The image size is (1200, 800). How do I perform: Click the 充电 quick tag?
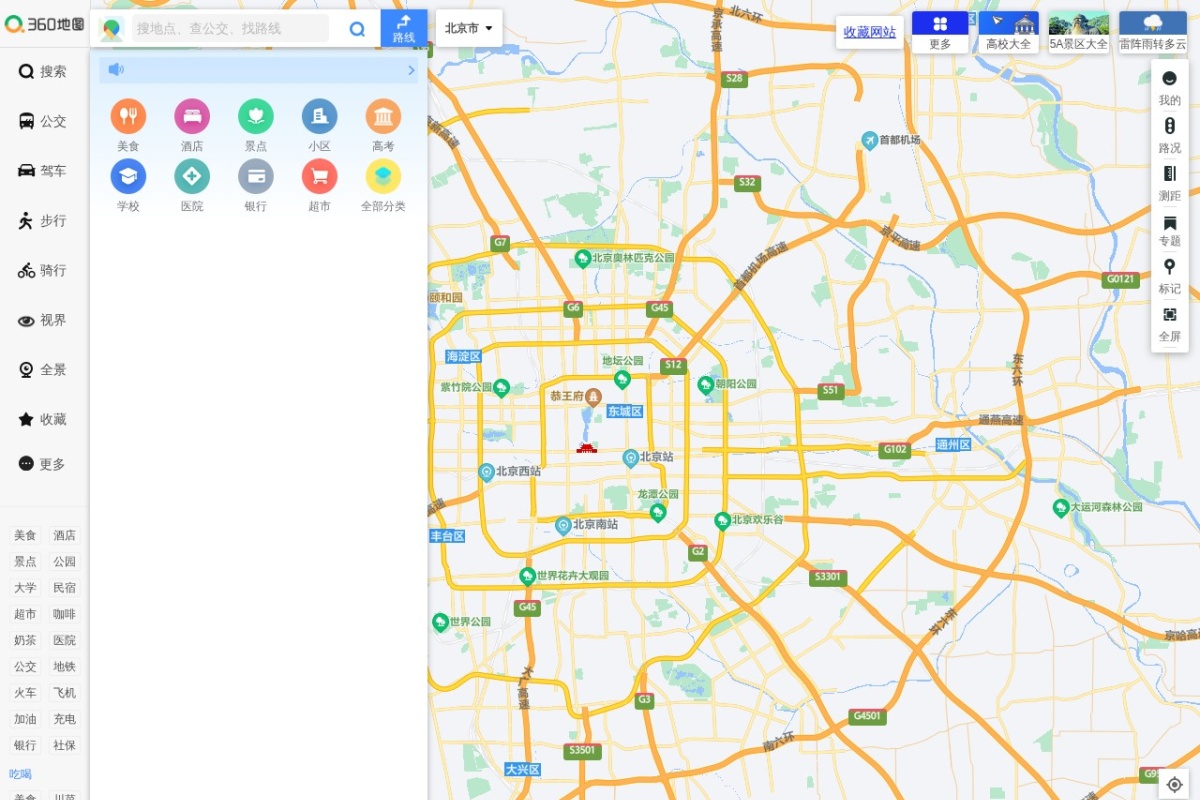pyautogui.click(x=64, y=719)
